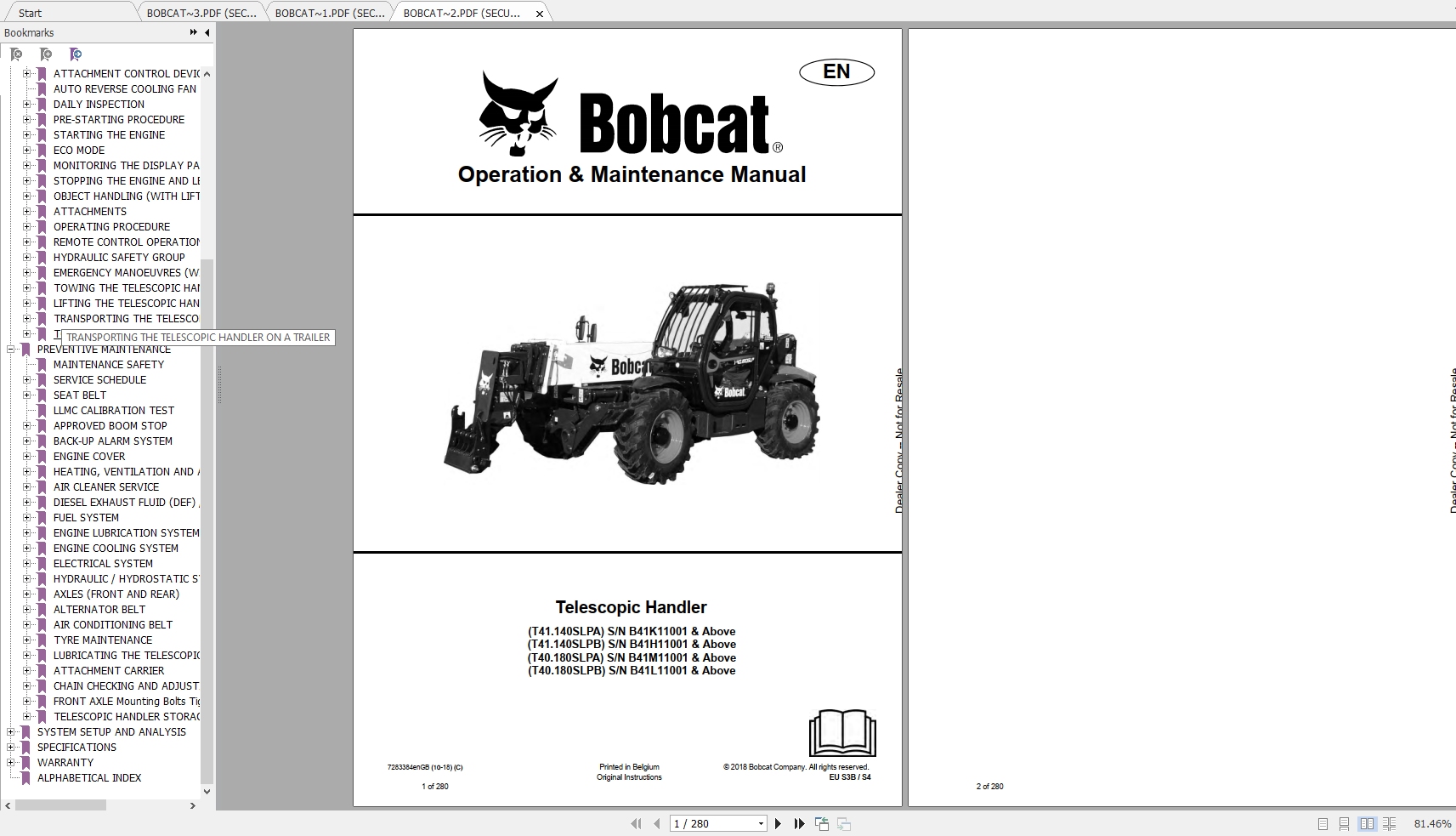Toggle two-page side-by-side view
1456x836 pixels.
click(x=1367, y=823)
